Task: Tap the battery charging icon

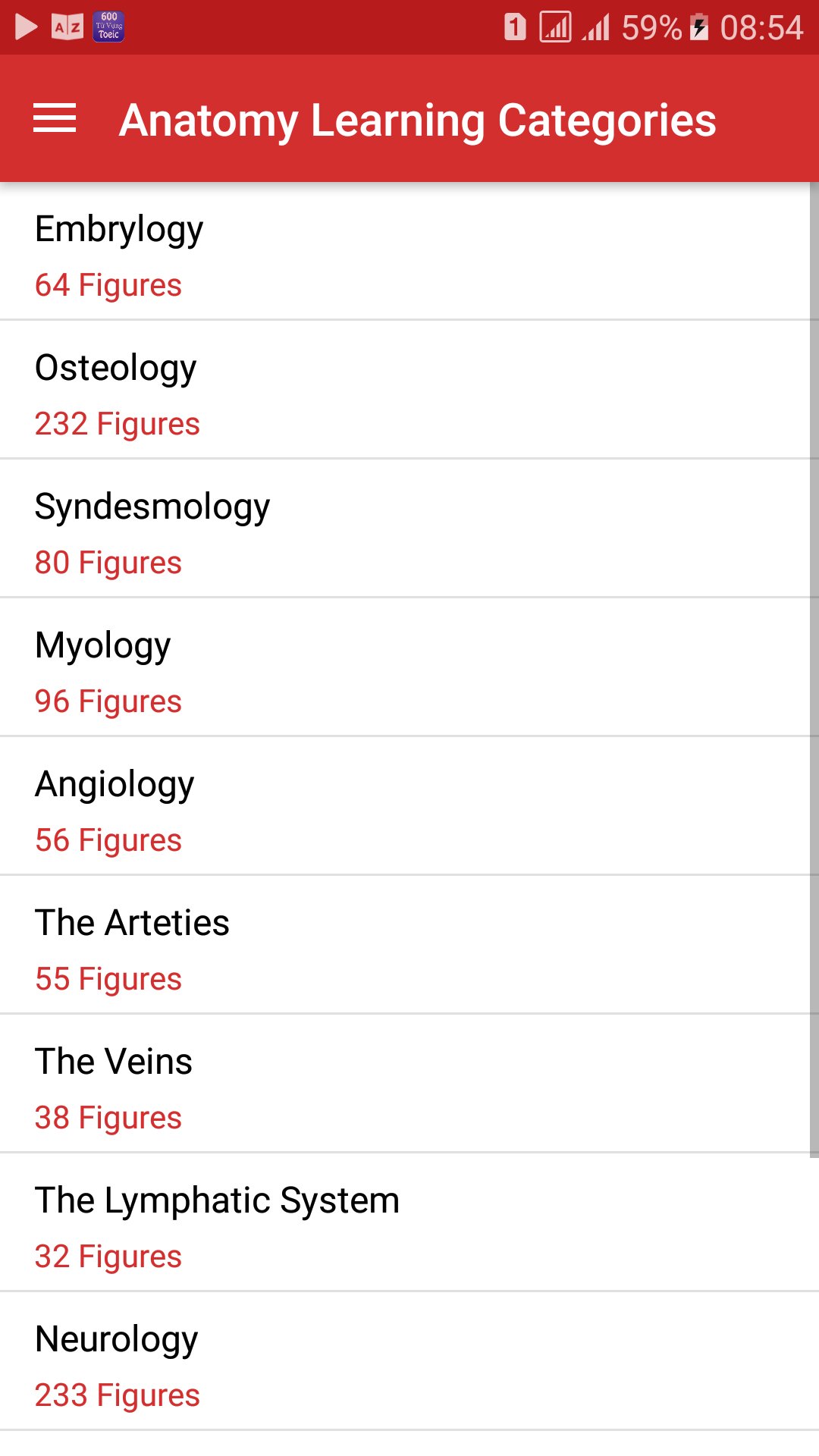Action: pos(699,27)
